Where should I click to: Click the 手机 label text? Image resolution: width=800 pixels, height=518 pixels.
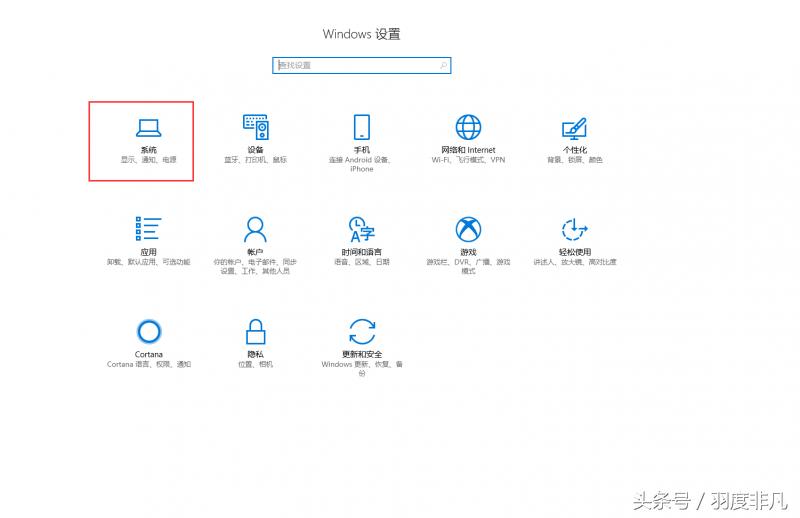[x=362, y=150]
